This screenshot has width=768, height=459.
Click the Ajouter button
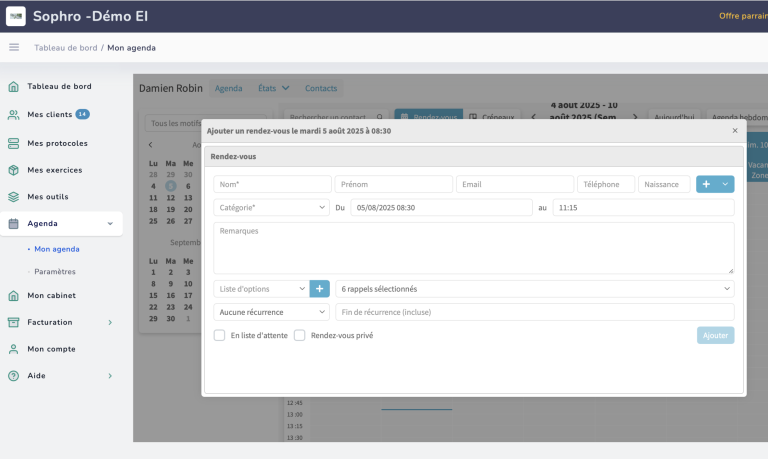[715, 336]
